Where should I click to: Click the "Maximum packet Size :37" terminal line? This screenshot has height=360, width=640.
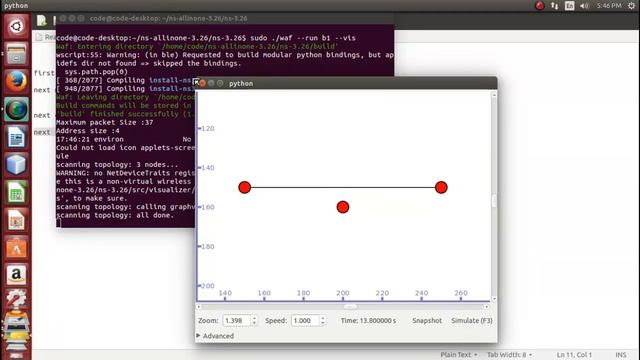click(x=105, y=122)
